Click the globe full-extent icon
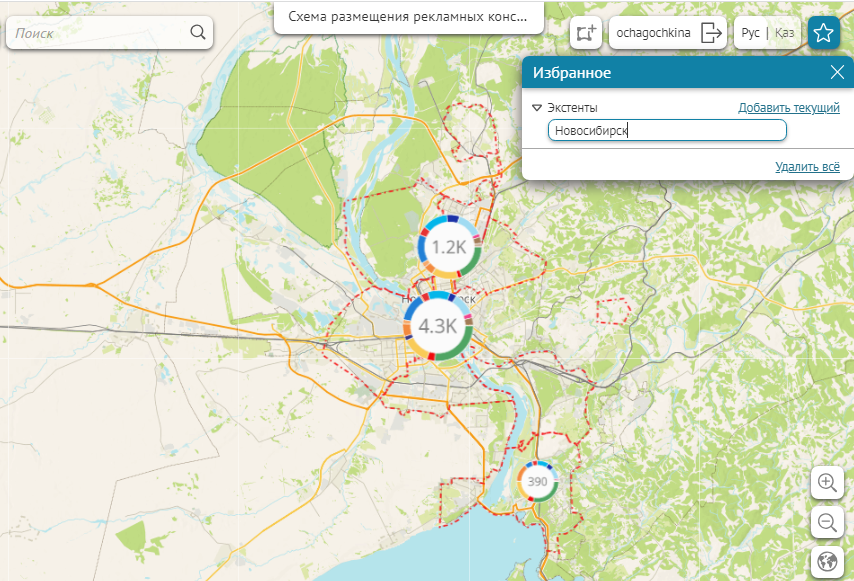 827,561
